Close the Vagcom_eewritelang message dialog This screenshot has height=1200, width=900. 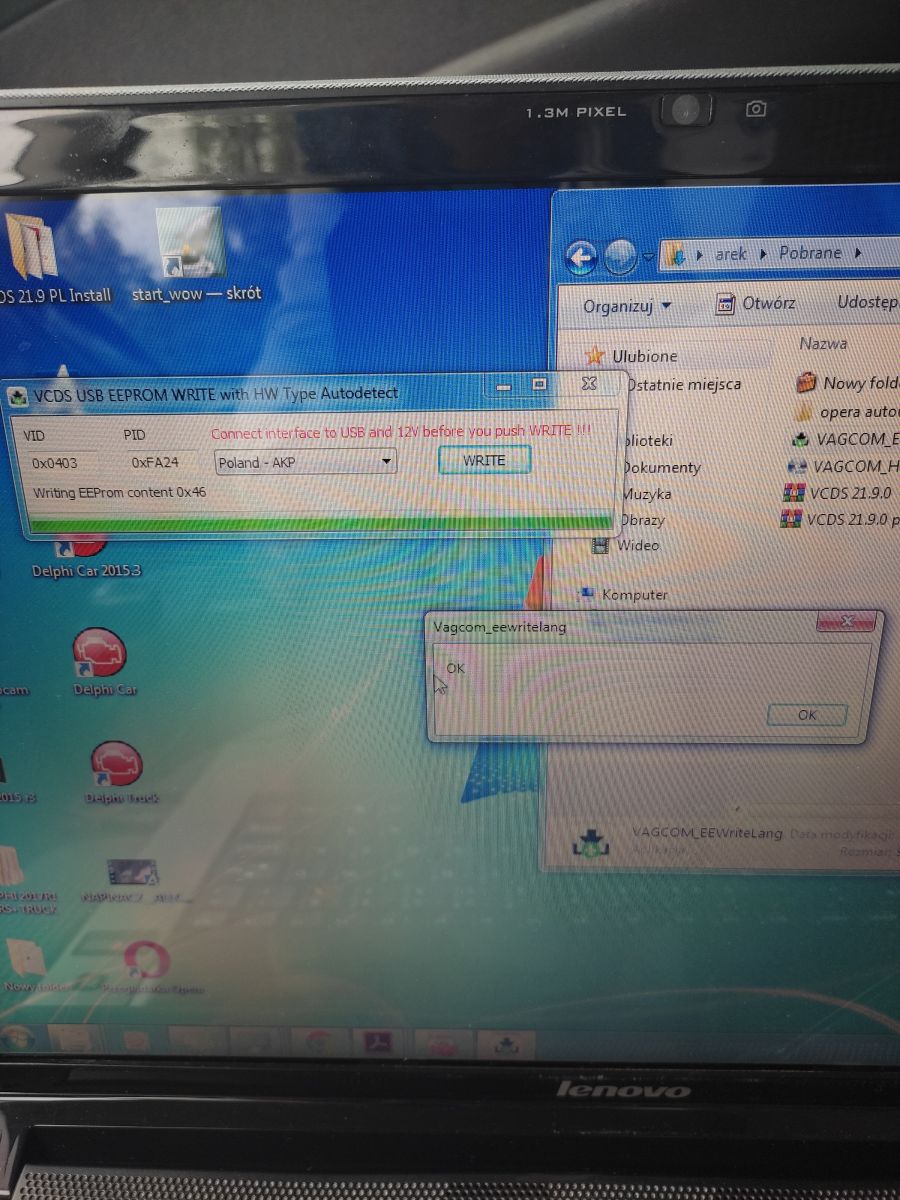(846, 622)
